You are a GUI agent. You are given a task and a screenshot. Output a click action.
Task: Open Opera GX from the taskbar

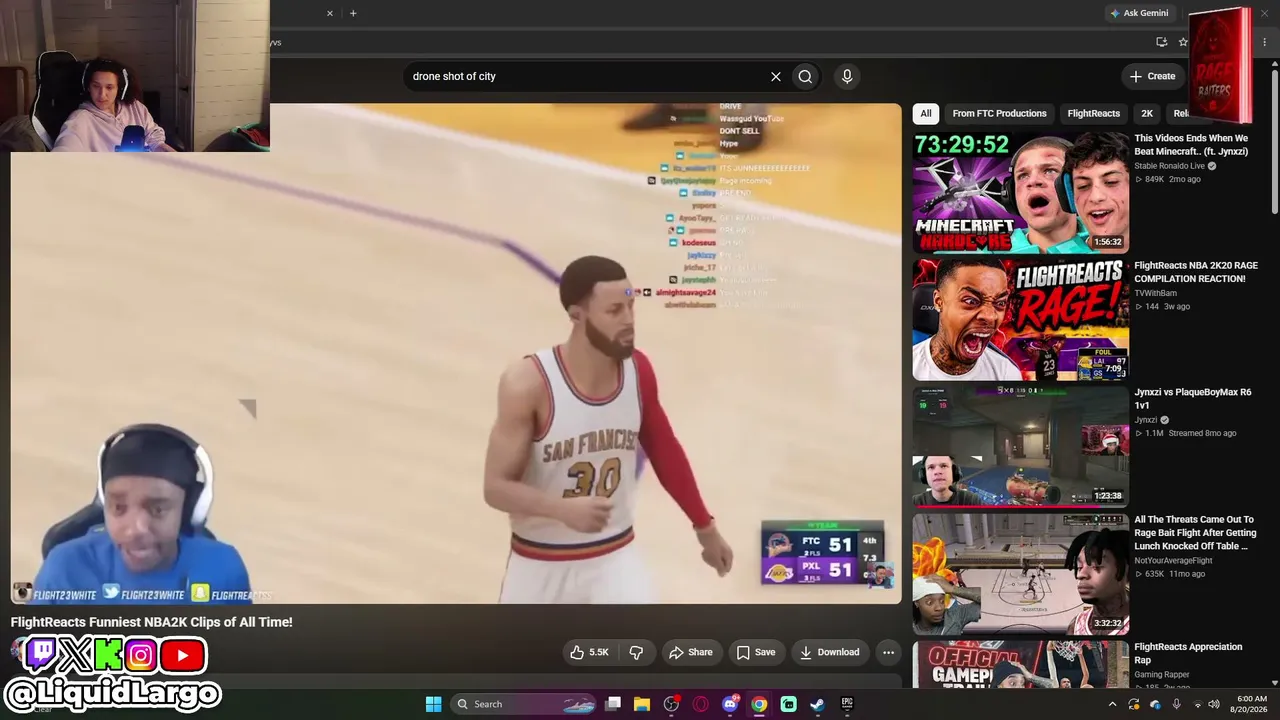point(700,704)
